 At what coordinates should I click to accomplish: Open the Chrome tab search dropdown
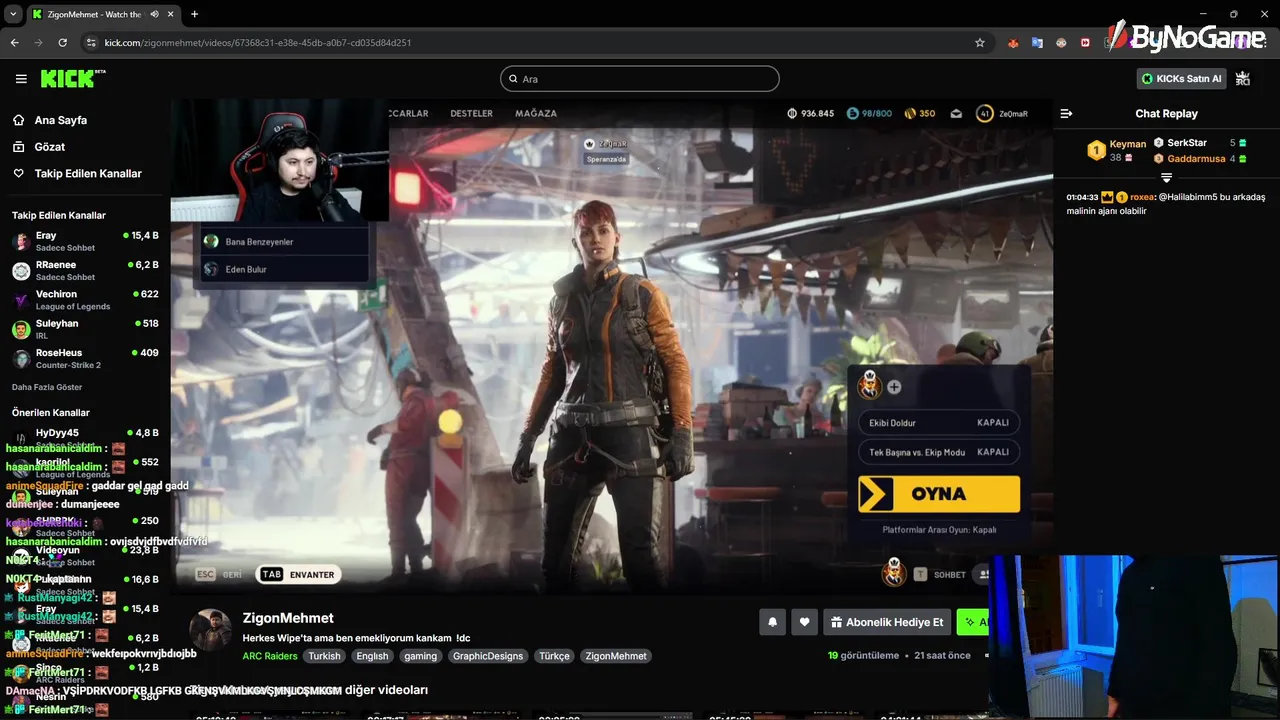(13, 14)
